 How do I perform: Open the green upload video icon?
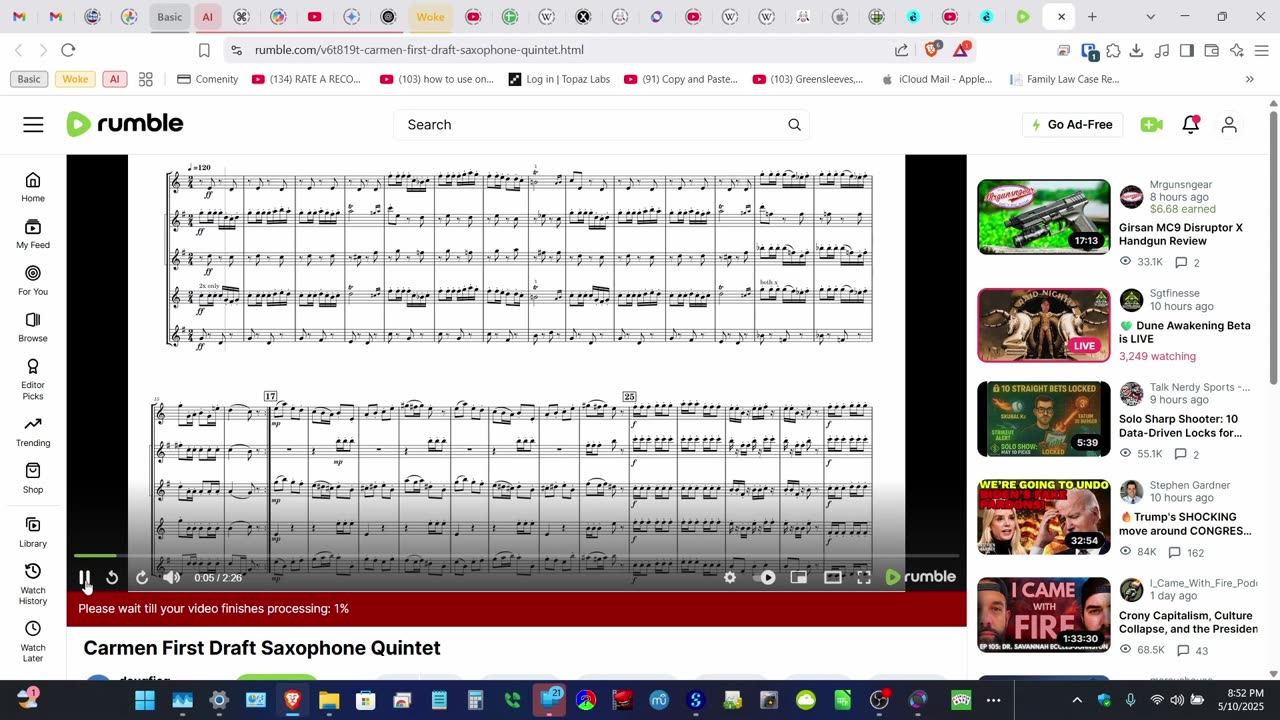point(1151,125)
